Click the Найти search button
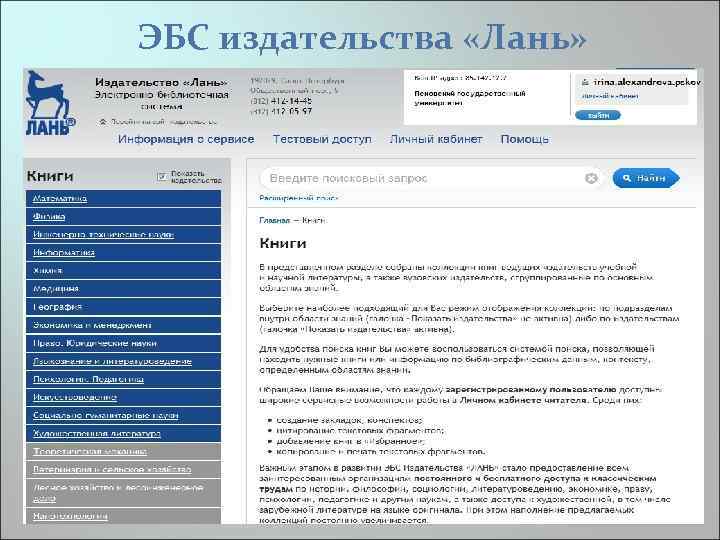720x540 pixels. click(646, 178)
